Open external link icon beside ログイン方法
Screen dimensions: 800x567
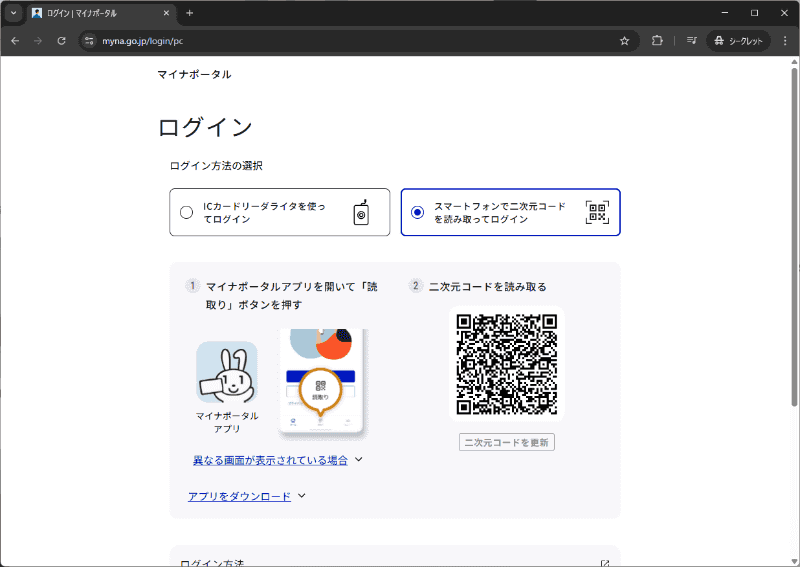click(x=605, y=563)
